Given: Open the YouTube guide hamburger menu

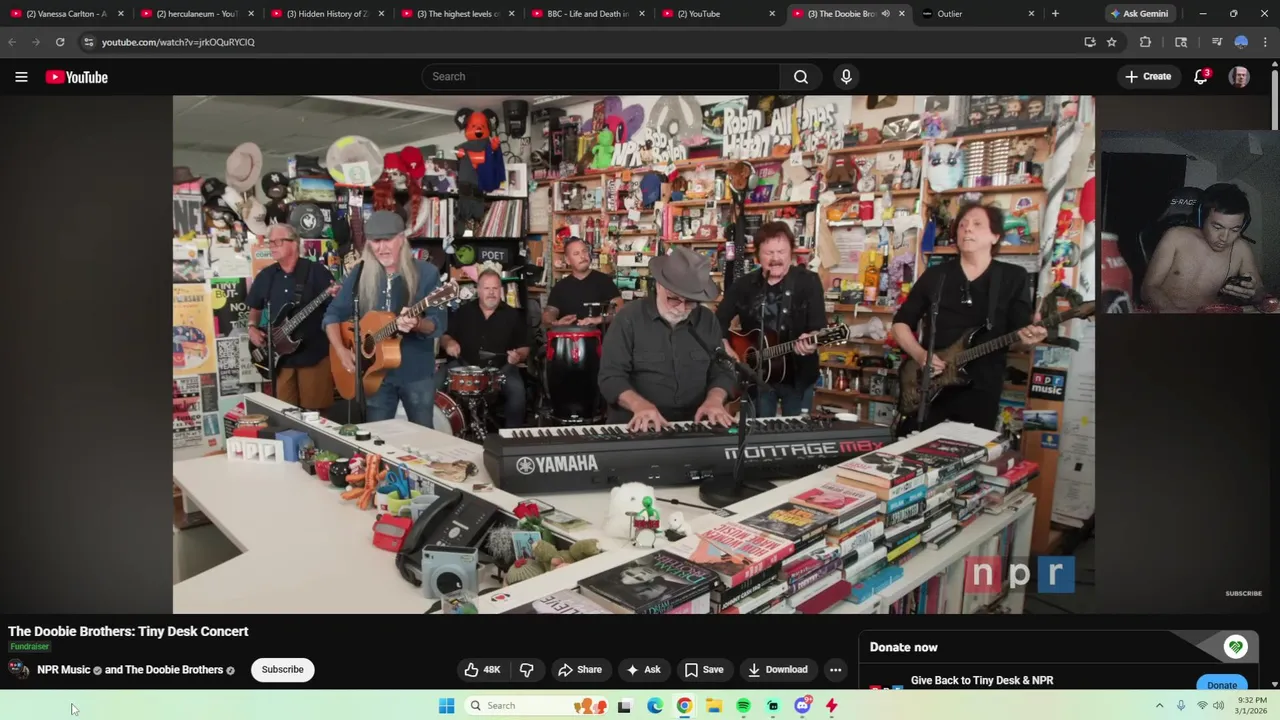Looking at the screenshot, I should (21, 77).
